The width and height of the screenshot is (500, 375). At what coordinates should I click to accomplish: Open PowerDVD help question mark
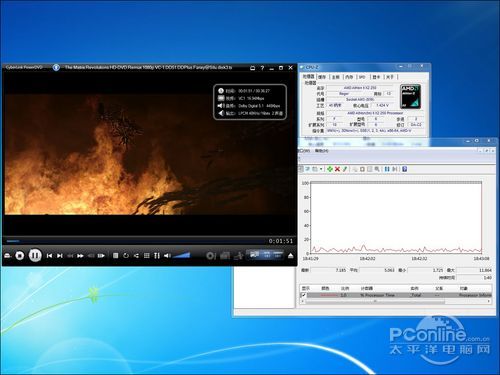point(262,68)
